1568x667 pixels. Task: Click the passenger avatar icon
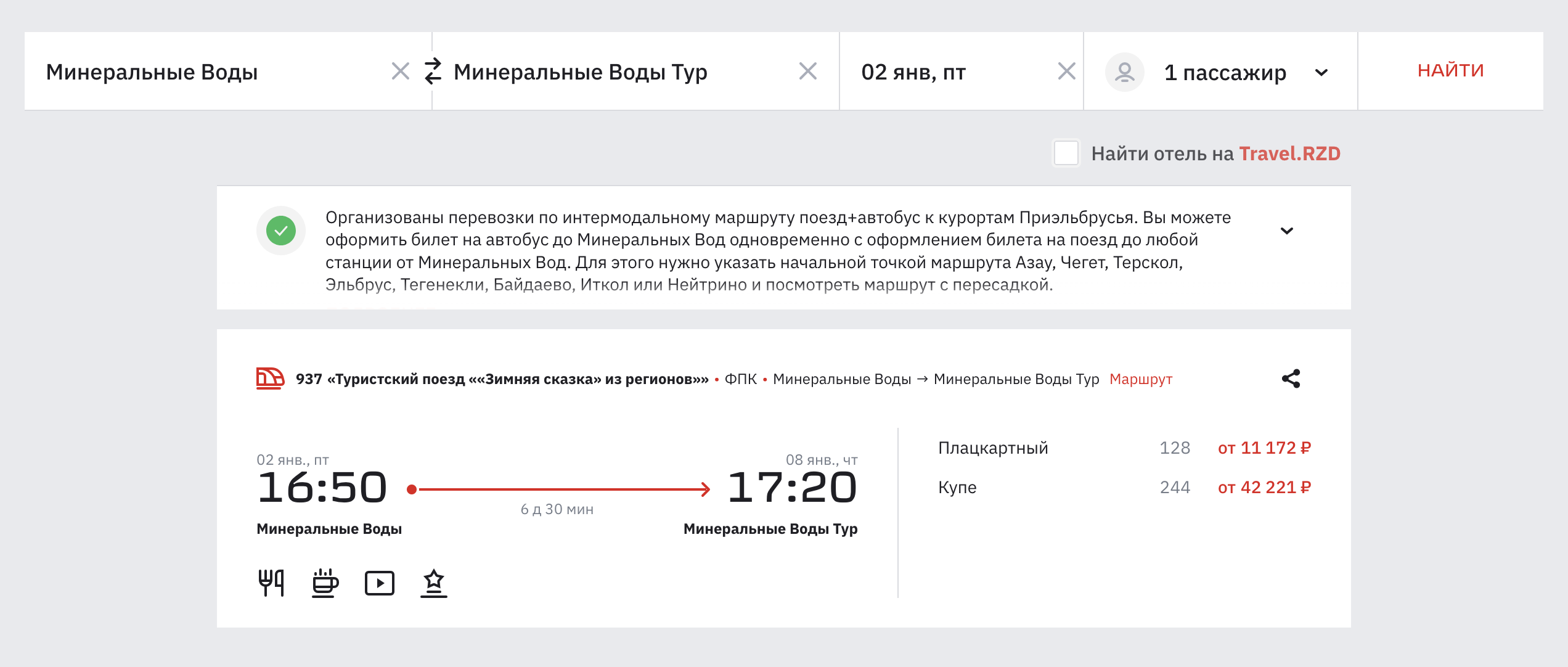[1124, 72]
